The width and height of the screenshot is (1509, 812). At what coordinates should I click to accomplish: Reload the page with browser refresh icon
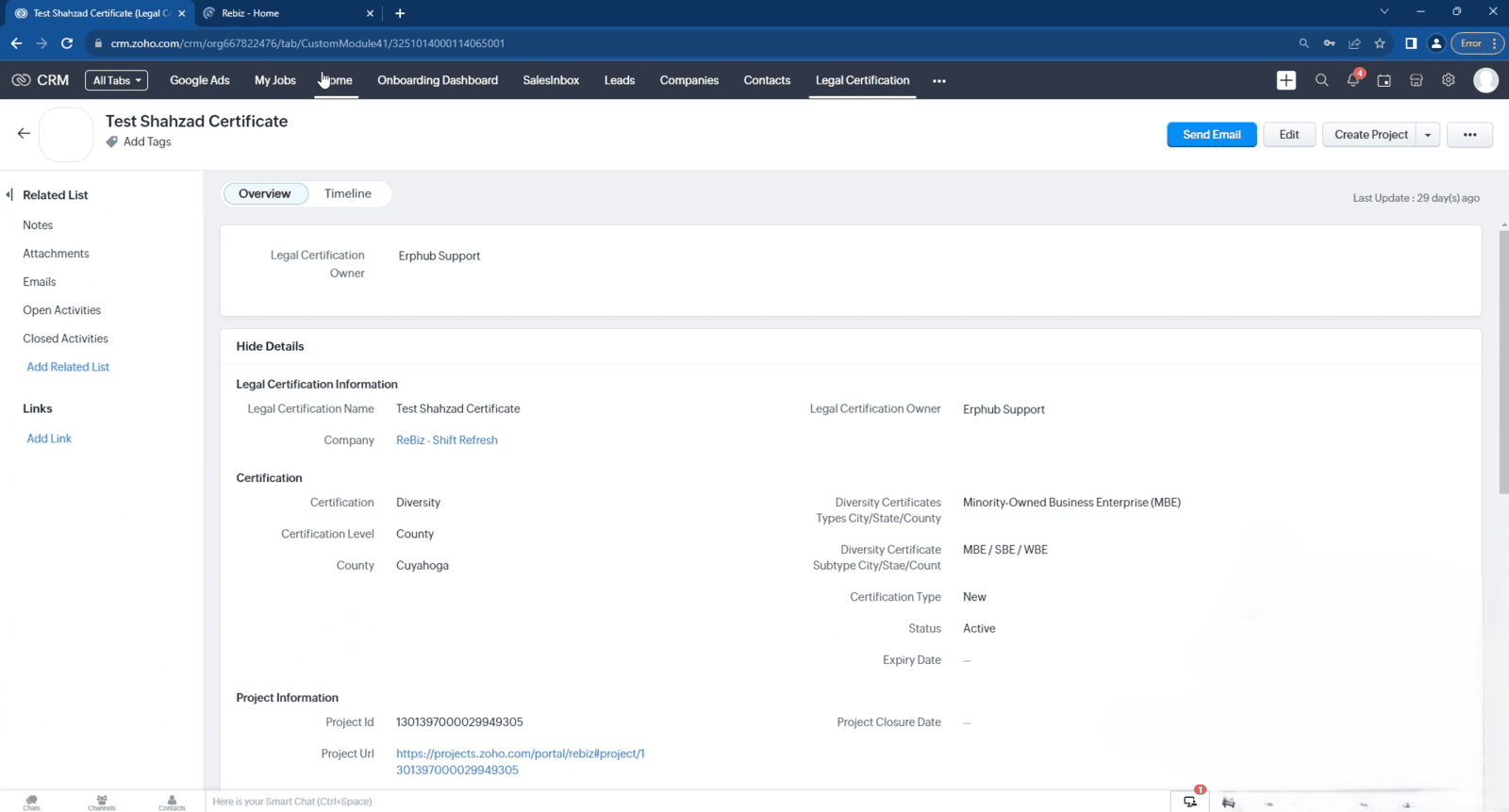point(67,43)
